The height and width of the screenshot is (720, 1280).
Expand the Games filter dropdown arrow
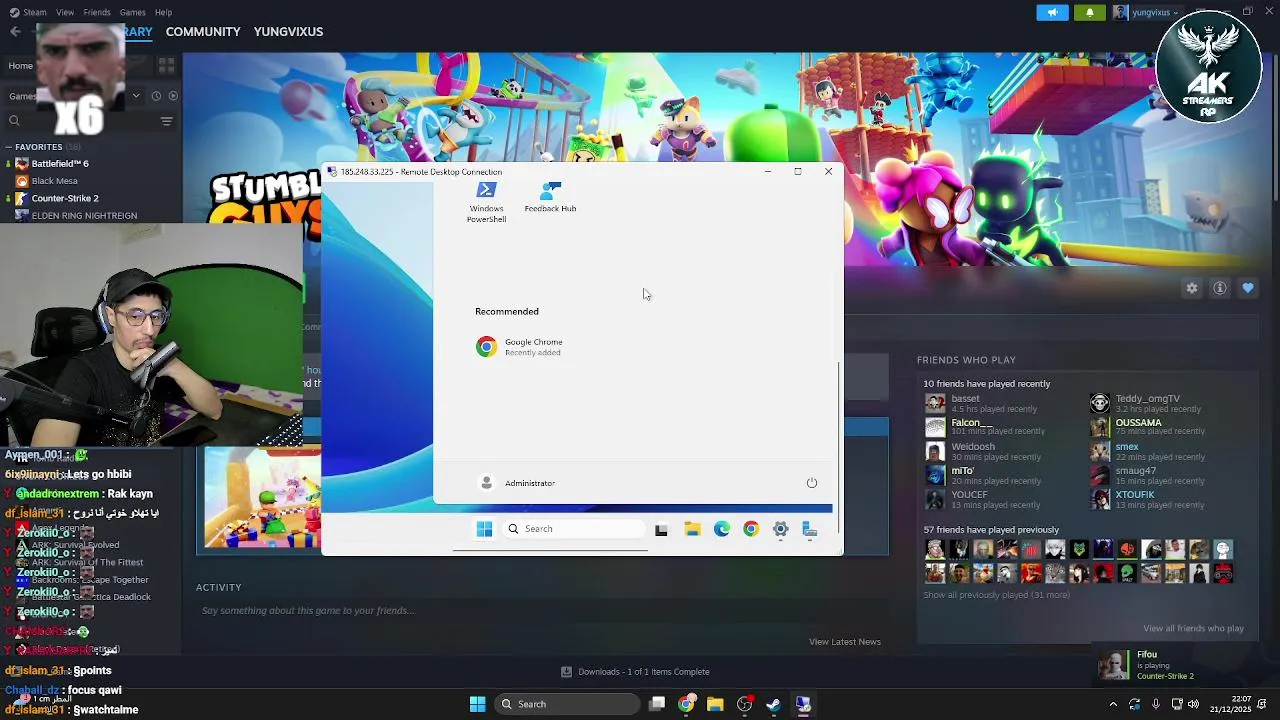[x=136, y=96]
